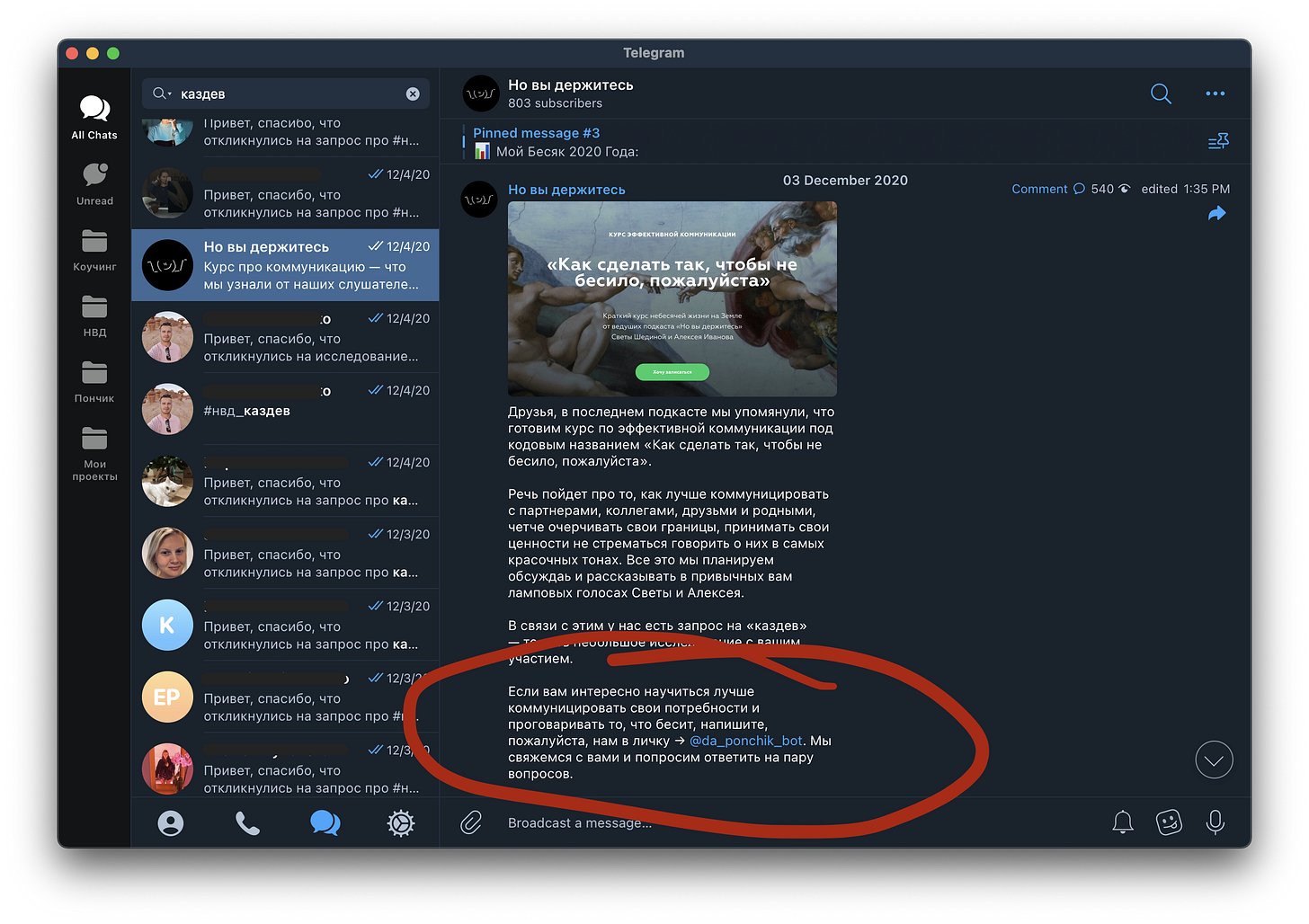The image size is (1309, 924).
Task: Open the course image in the post
Action: pyautogui.click(x=672, y=298)
